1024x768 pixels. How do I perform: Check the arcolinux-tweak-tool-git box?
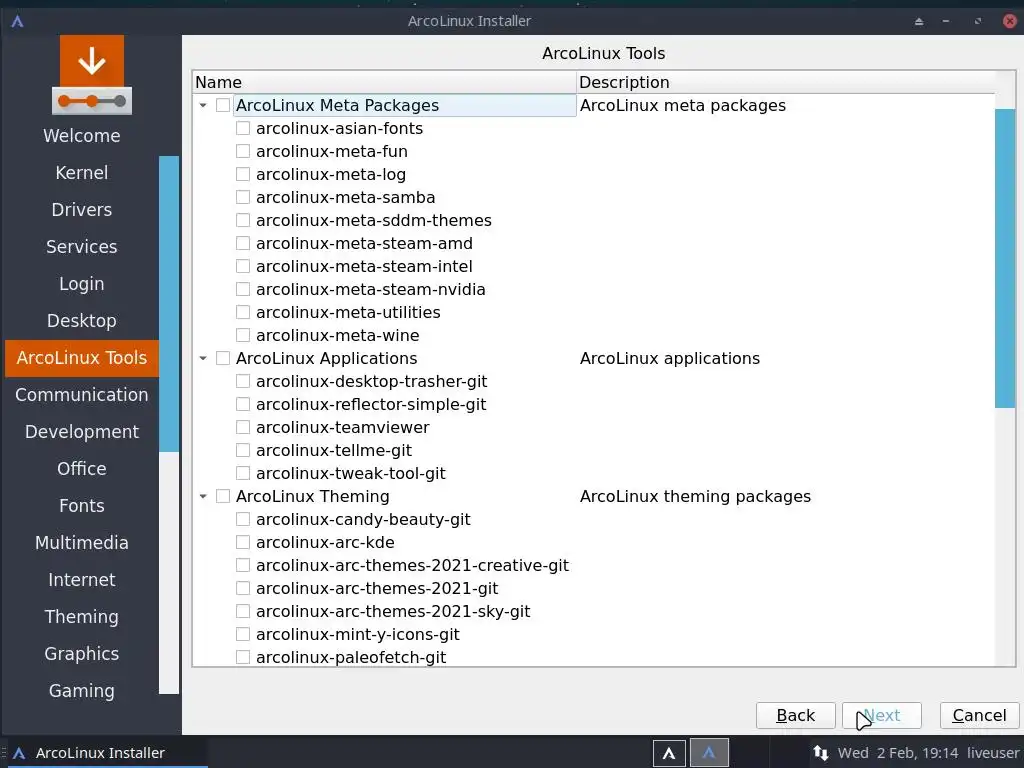click(x=243, y=473)
